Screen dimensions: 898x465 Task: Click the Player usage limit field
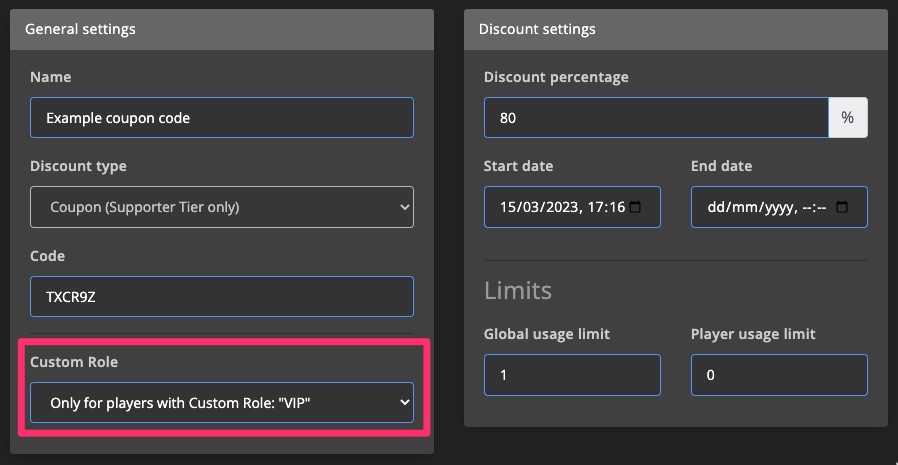(x=779, y=375)
